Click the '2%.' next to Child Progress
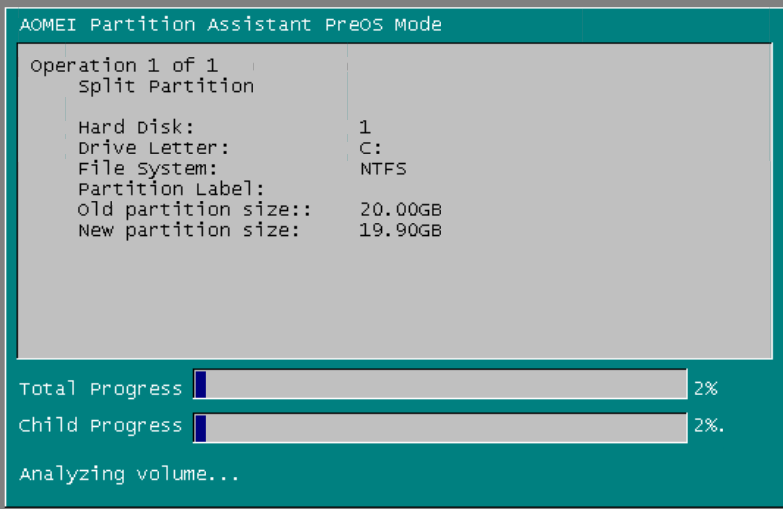Screen dimensions: 783x509 (709, 426)
